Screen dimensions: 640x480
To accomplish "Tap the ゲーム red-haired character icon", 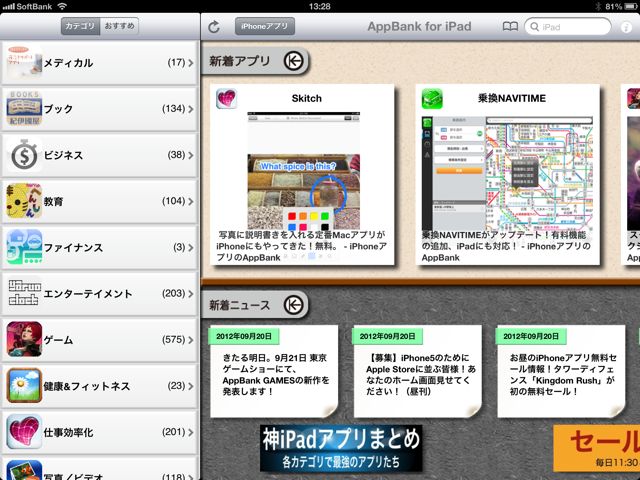I will pyautogui.click(x=24, y=339).
